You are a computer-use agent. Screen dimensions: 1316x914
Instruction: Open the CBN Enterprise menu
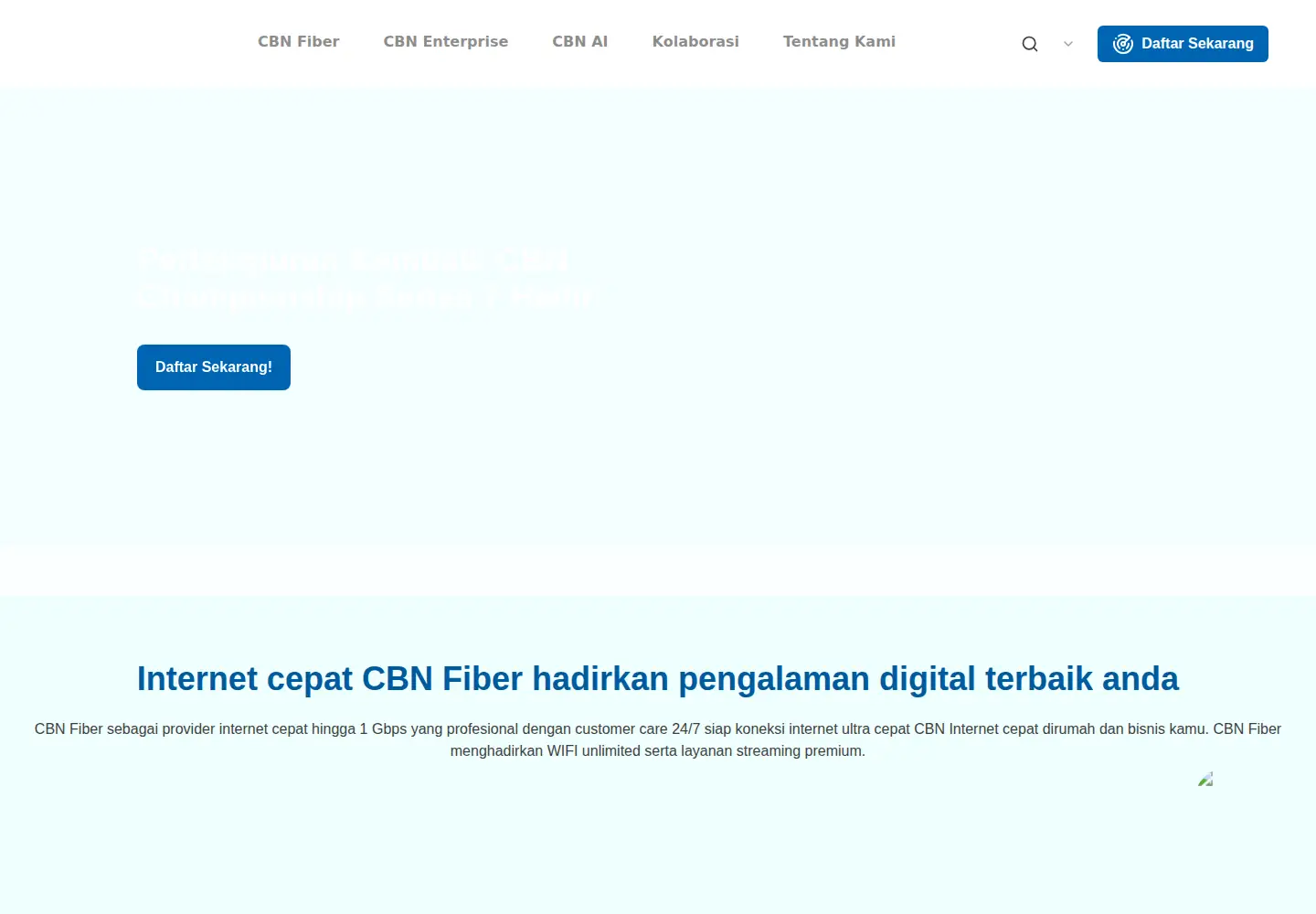click(x=446, y=42)
